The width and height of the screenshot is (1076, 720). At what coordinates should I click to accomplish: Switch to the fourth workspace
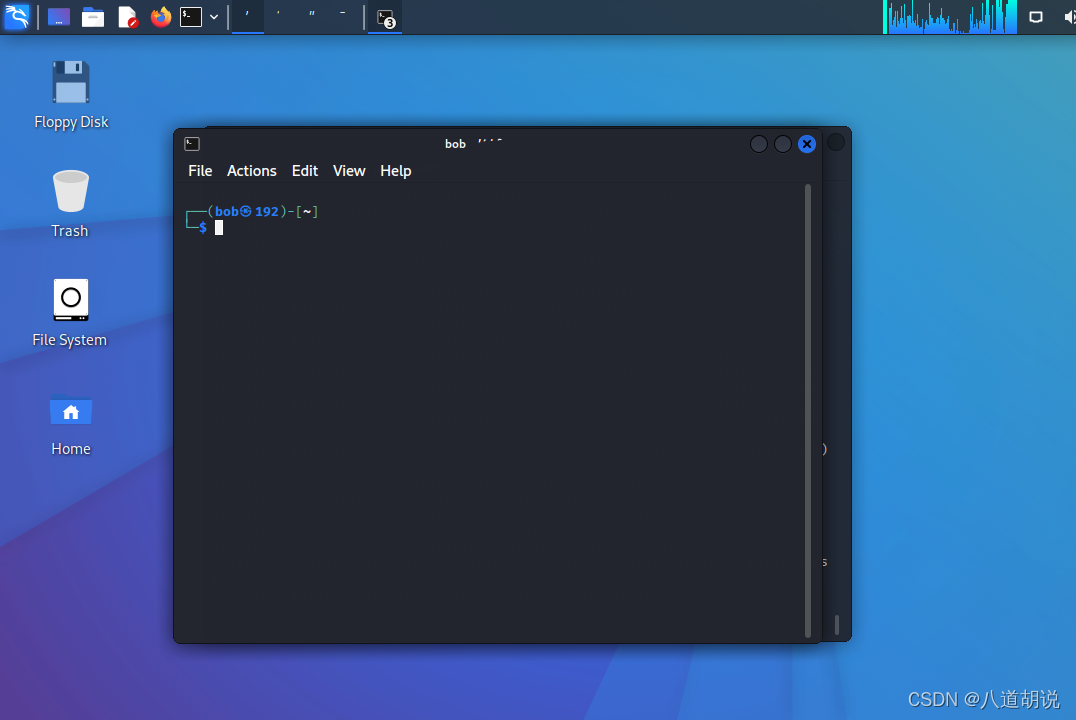(x=342, y=16)
